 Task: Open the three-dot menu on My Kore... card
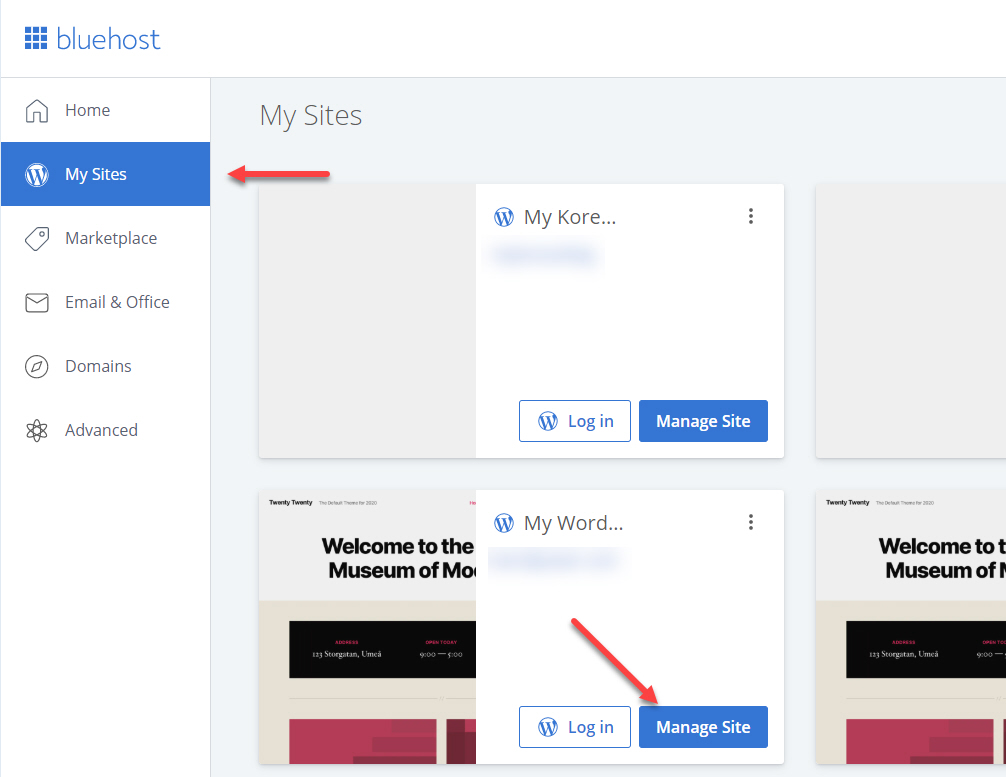point(750,216)
